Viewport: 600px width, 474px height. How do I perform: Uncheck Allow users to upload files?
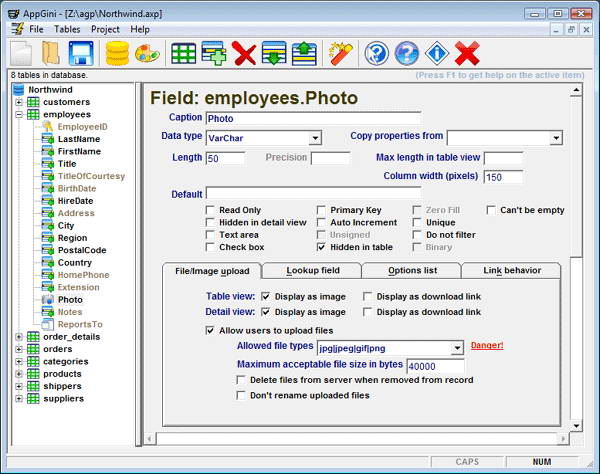tap(210, 330)
